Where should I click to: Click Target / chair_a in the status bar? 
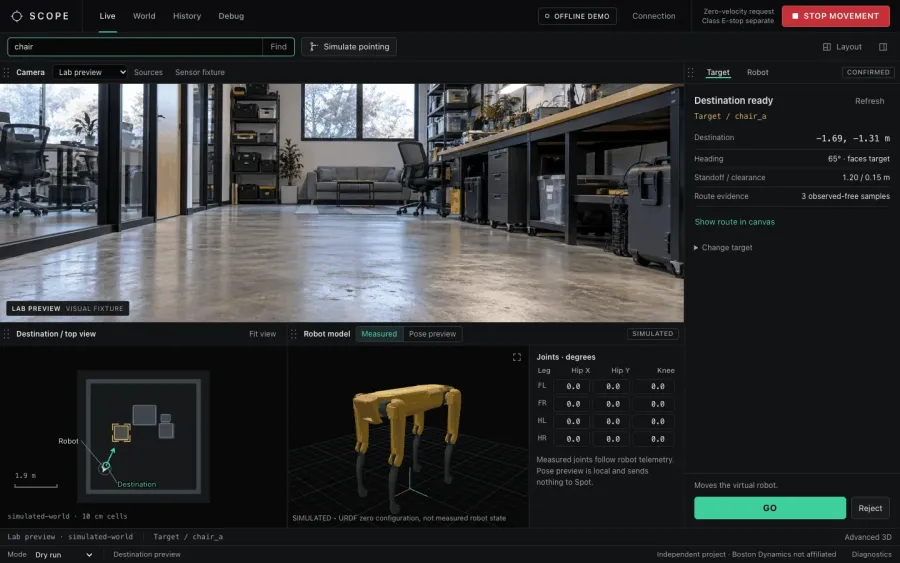click(188, 537)
